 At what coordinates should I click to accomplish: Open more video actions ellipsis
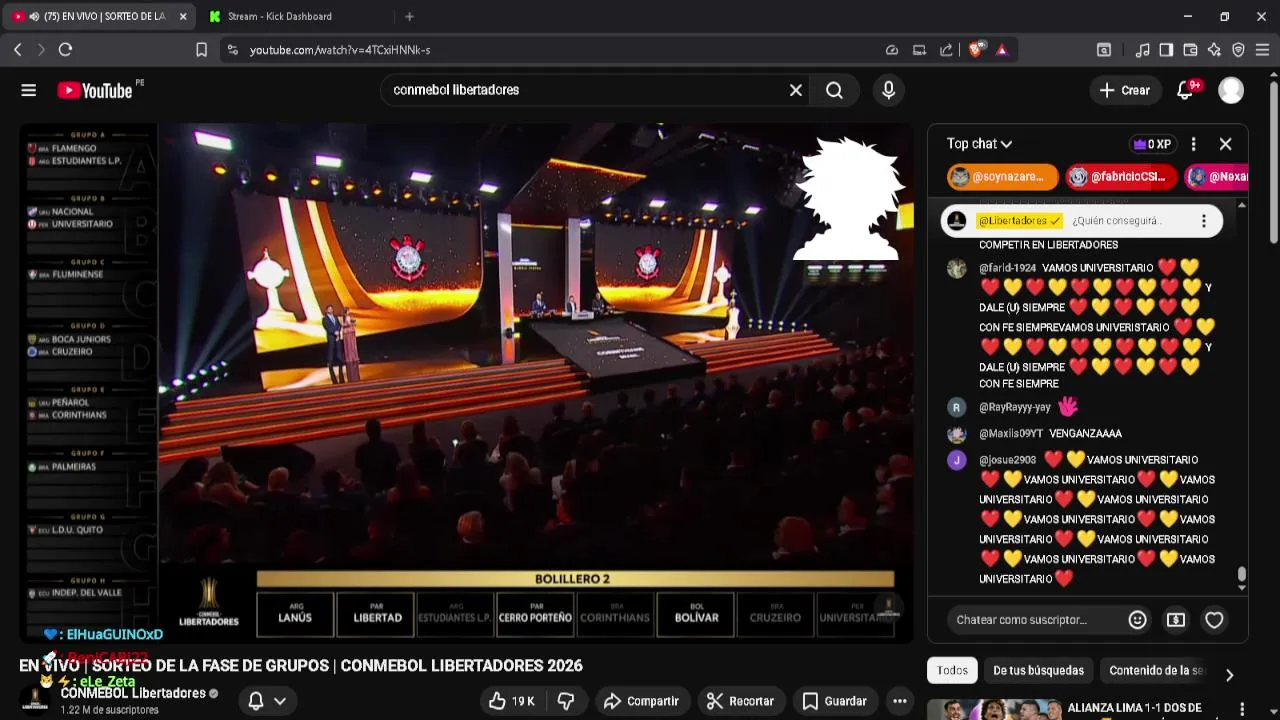click(900, 701)
